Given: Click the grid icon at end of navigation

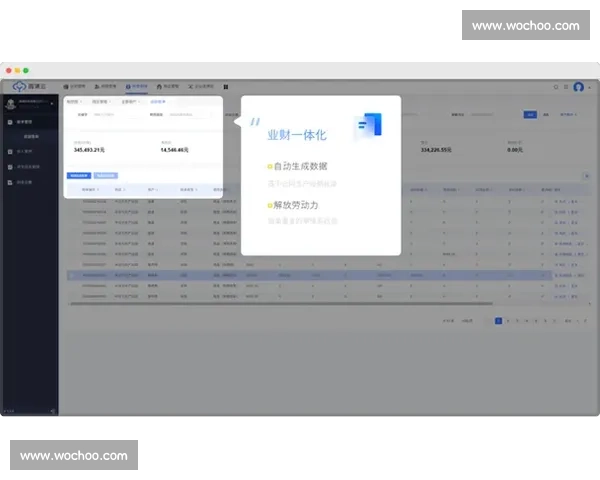Looking at the screenshot, I should point(226,87).
